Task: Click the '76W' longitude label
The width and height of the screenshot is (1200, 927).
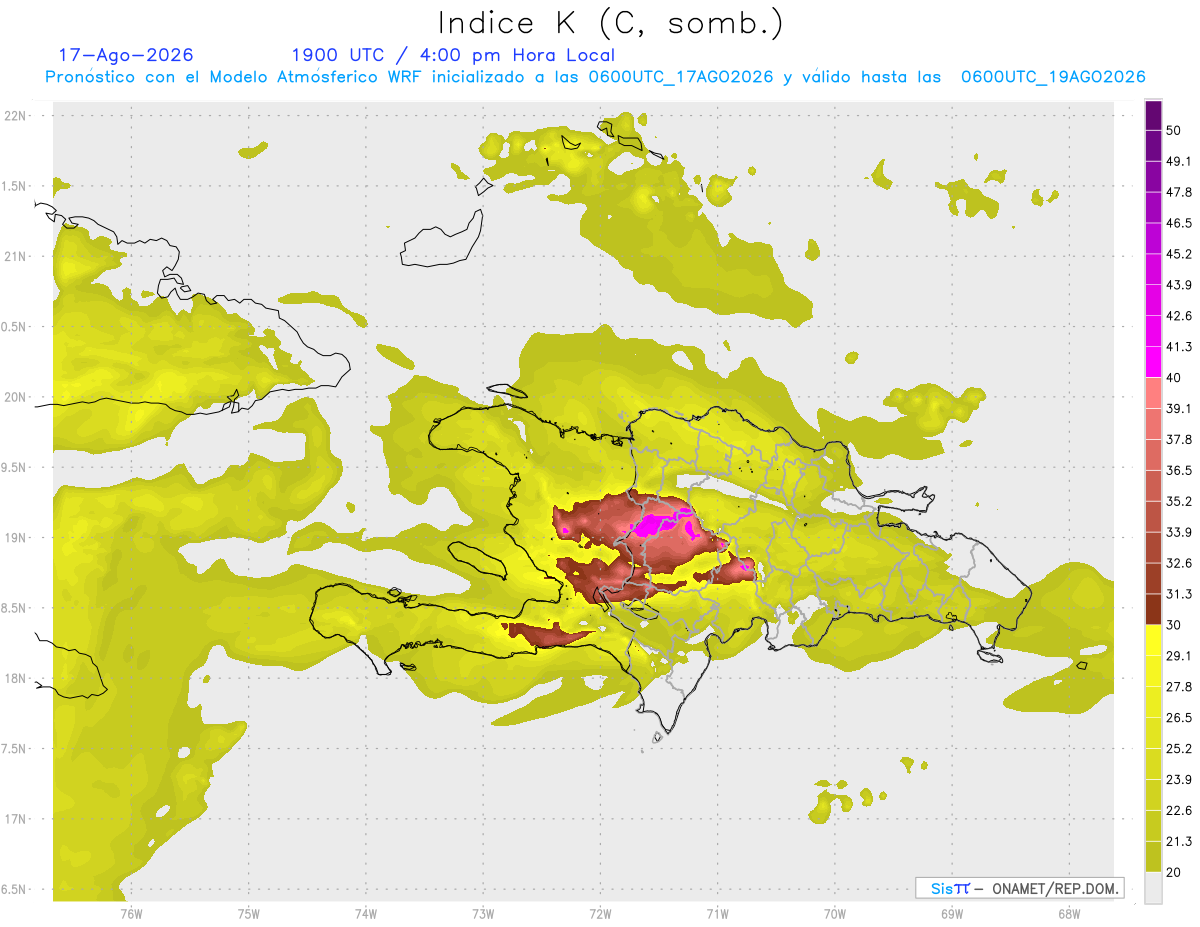Action: click(130, 913)
